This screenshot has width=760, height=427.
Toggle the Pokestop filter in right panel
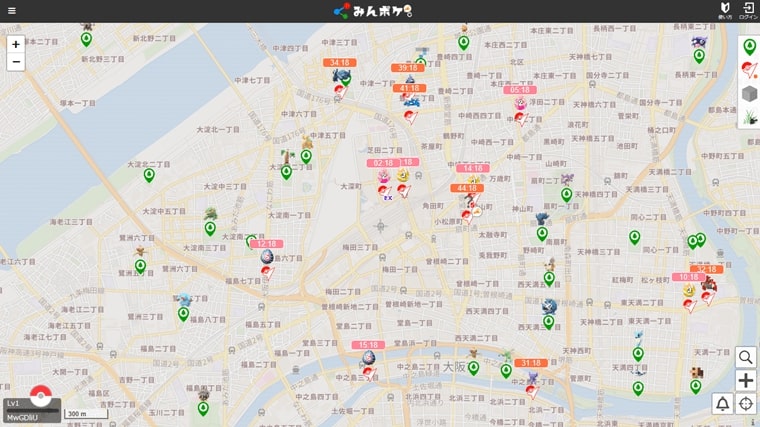pyautogui.click(x=749, y=47)
